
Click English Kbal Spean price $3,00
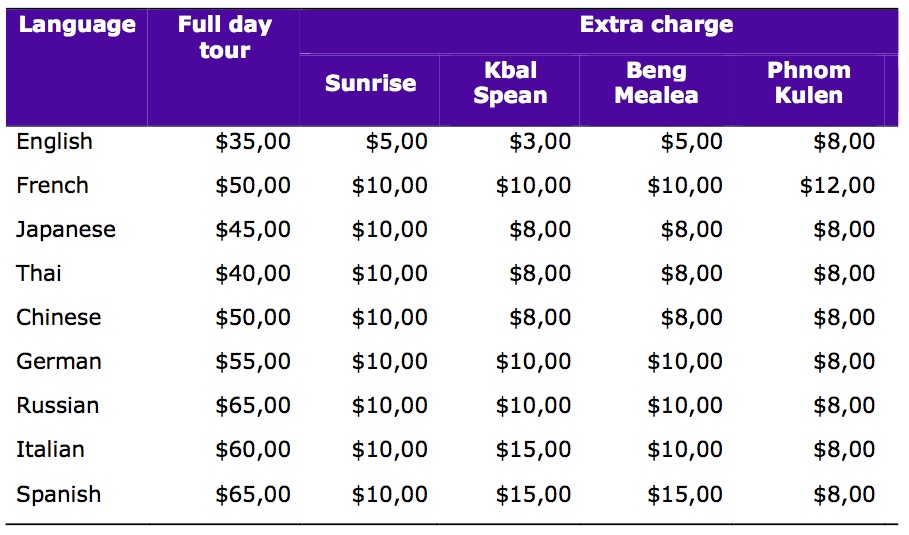(540, 142)
